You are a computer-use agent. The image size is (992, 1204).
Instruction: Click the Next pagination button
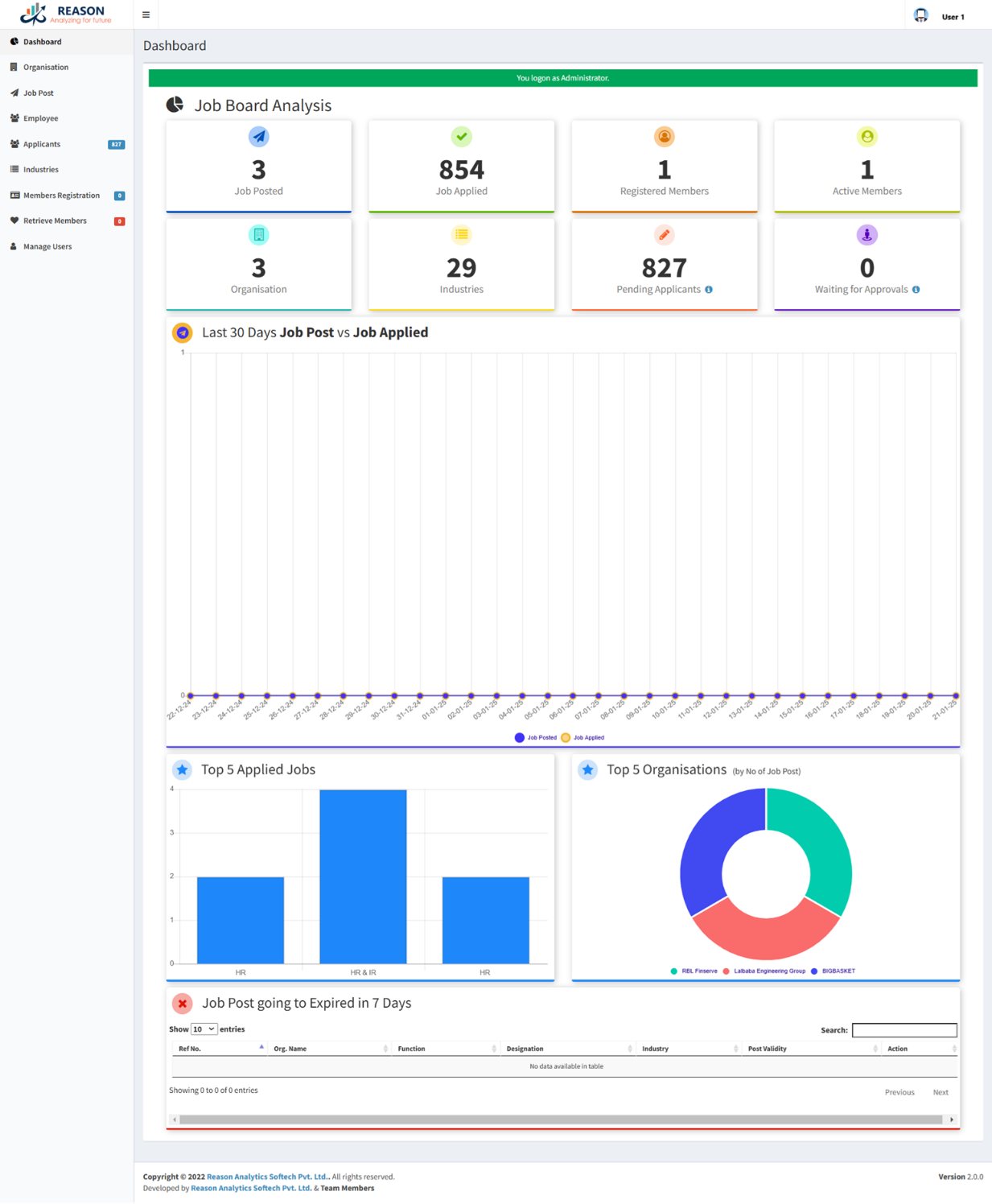coord(940,1092)
